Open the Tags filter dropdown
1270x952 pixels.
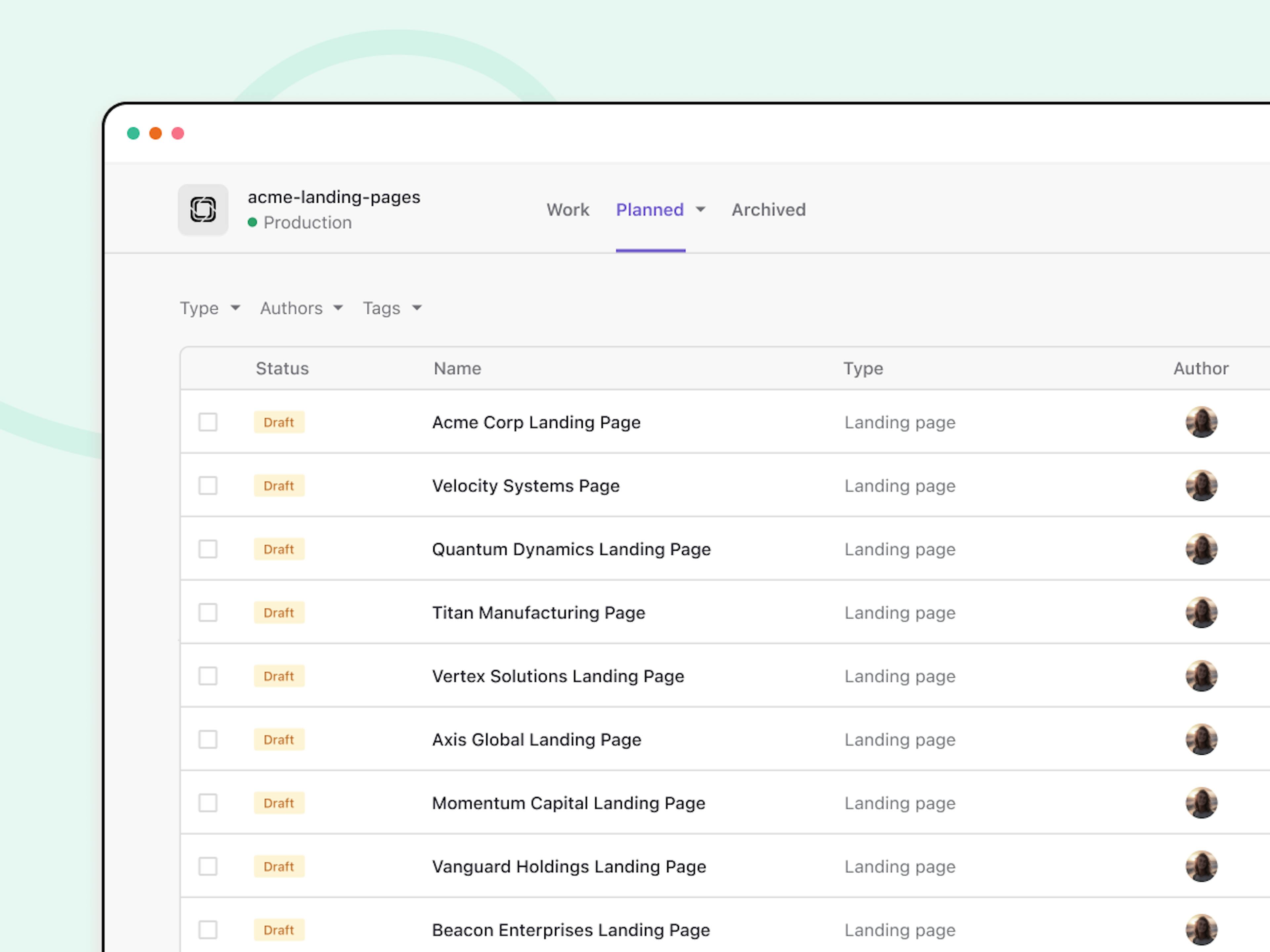point(392,308)
